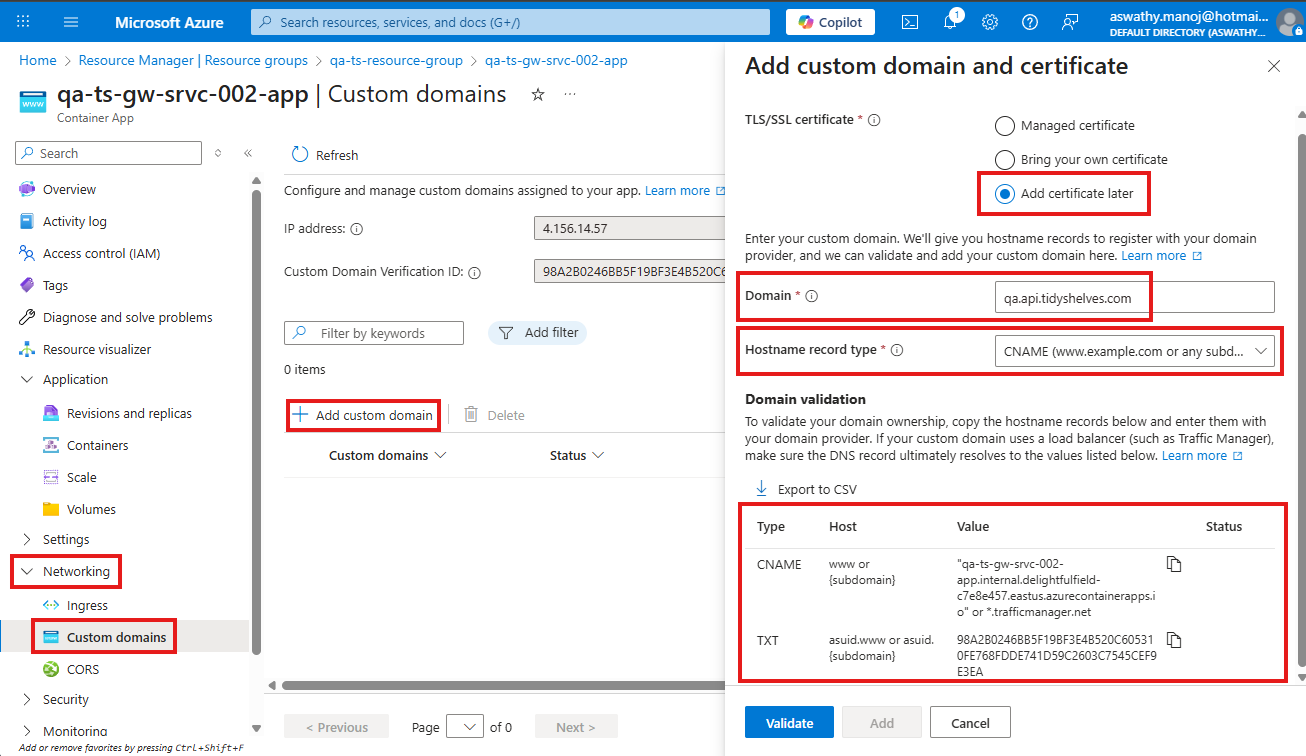This screenshot has height=756, width=1306.
Task: Launch Cloud Shell from the top bar
Action: tap(910, 21)
